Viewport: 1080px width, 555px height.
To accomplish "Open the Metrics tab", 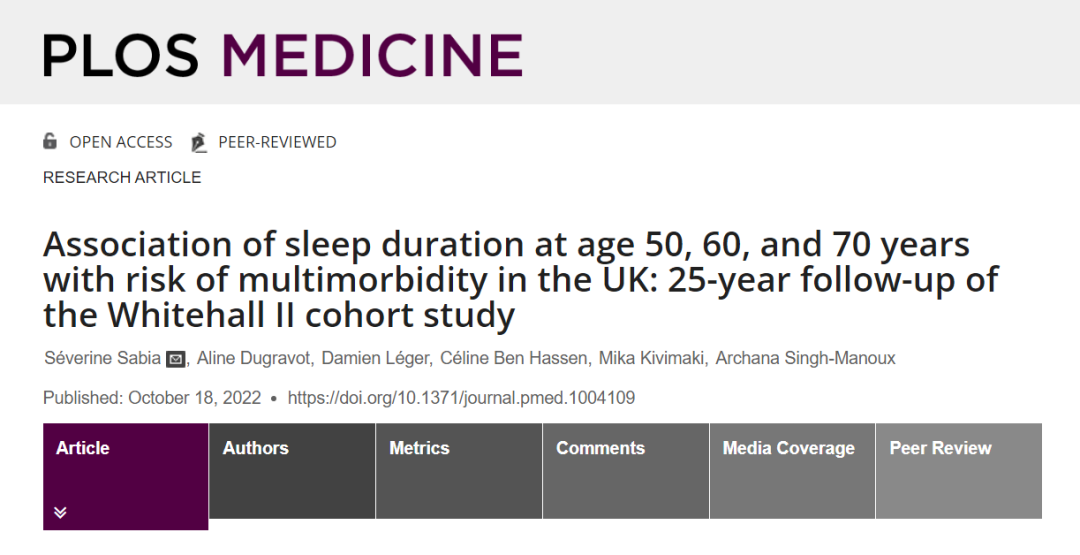I will (459, 471).
